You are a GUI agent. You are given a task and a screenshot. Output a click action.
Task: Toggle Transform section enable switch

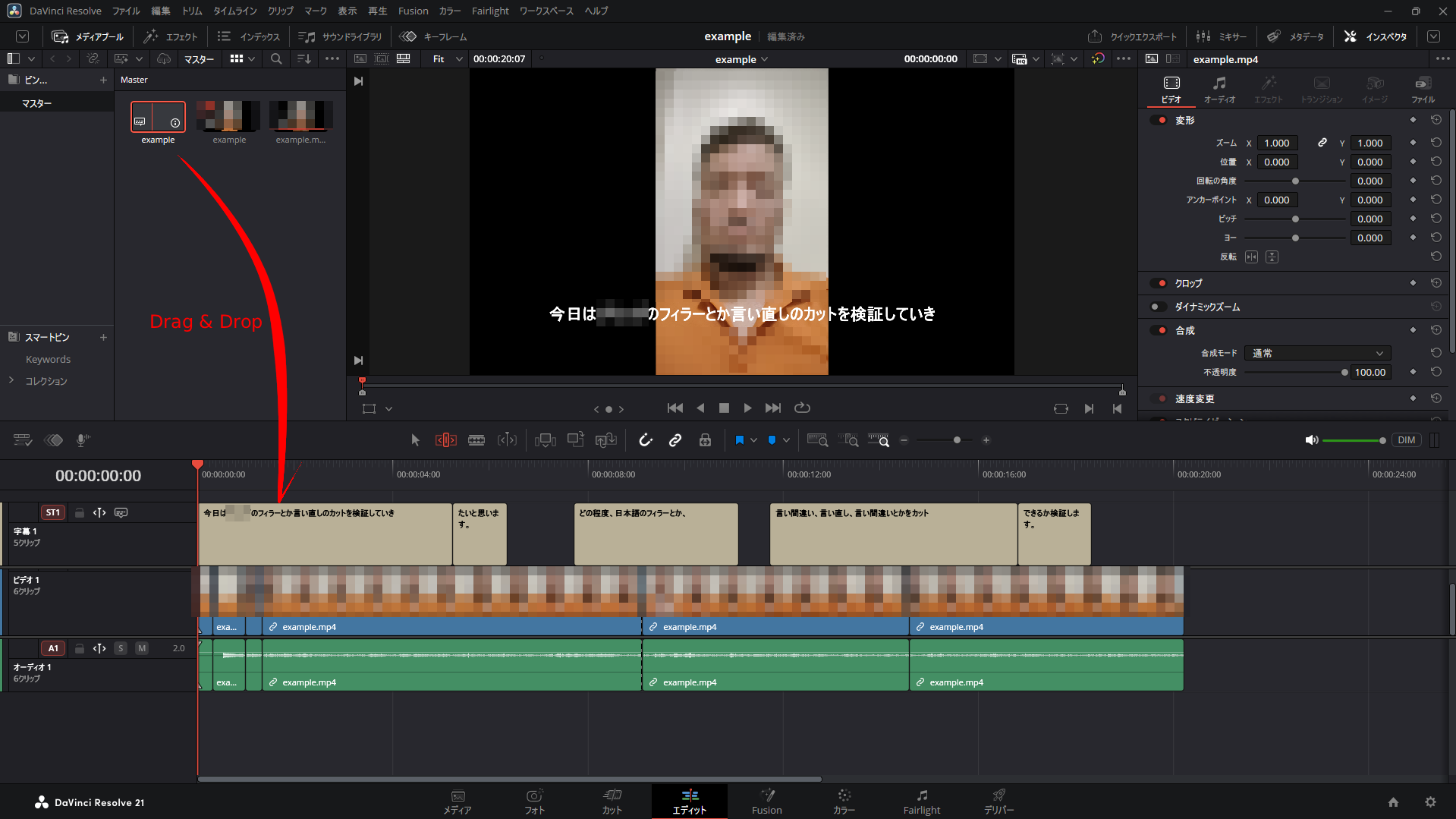(1158, 120)
